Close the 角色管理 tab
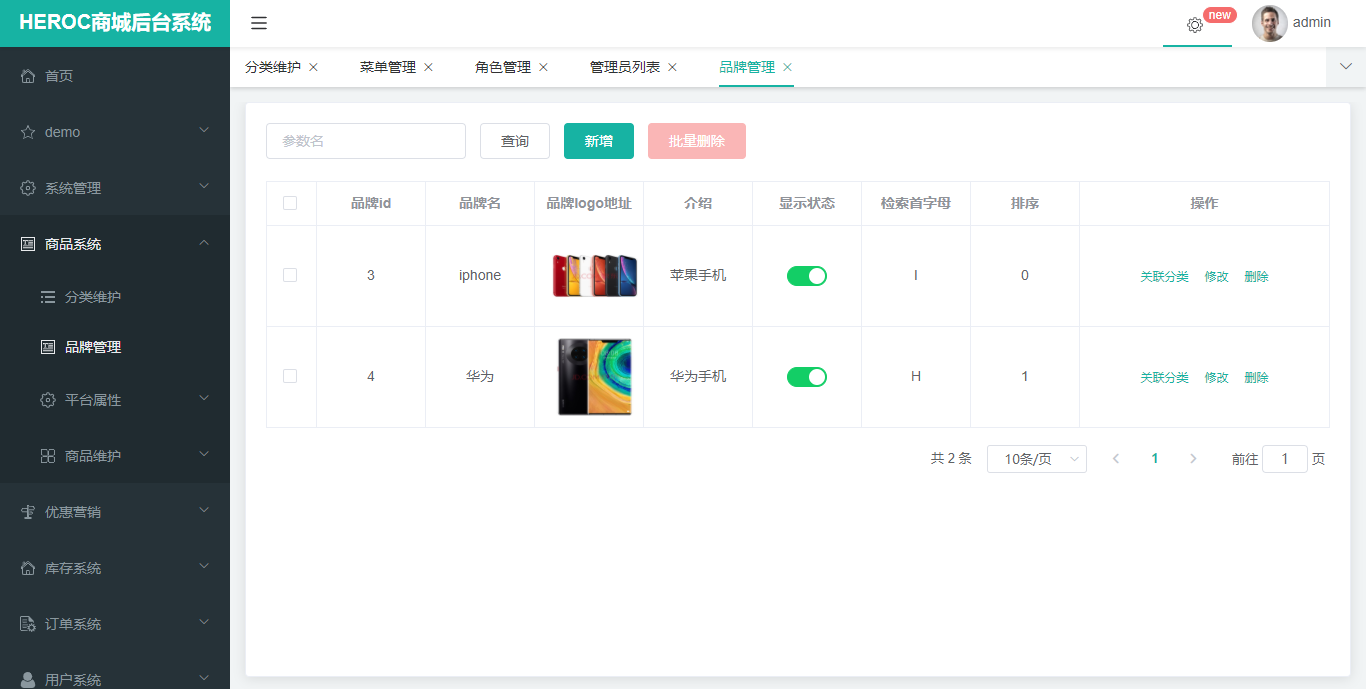The image size is (1366, 689). point(543,67)
